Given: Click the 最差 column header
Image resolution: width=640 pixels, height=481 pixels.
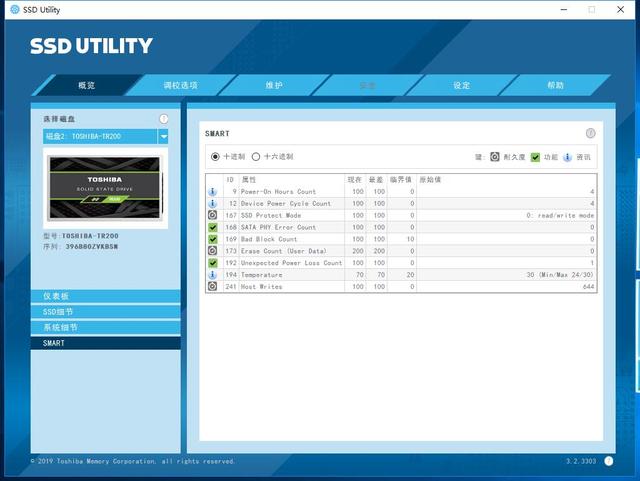Looking at the screenshot, I should tap(376, 180).
